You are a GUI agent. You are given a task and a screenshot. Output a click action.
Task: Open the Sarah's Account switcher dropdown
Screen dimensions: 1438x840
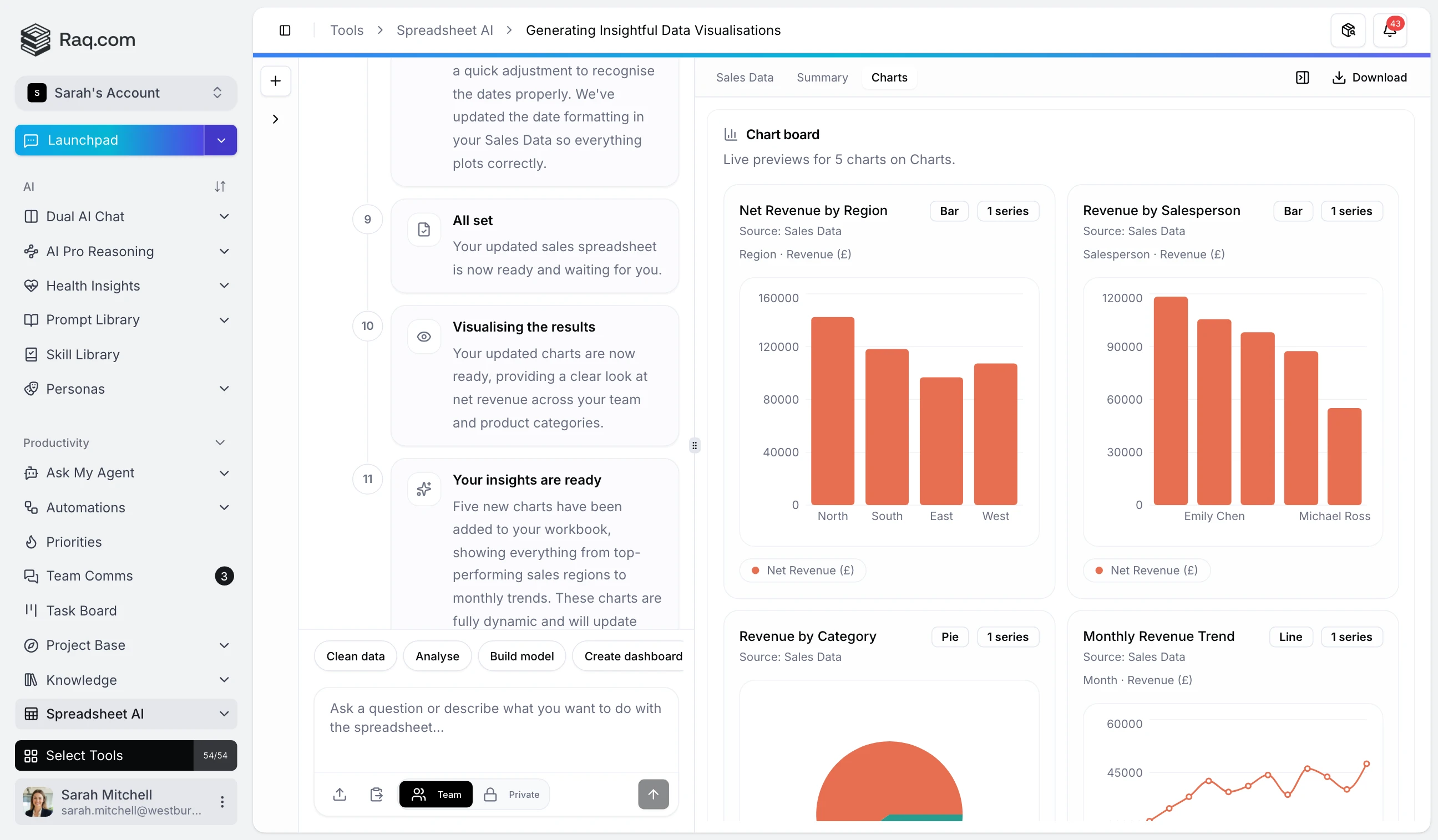point(125,93)
